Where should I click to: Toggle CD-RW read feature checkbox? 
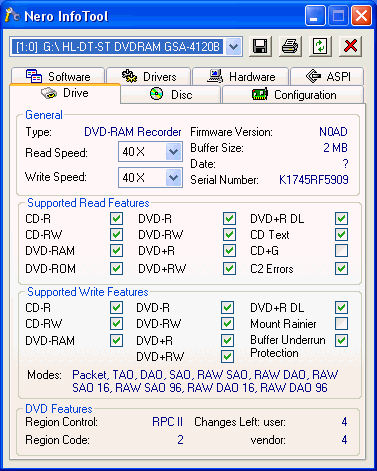(x=116, y=235)
